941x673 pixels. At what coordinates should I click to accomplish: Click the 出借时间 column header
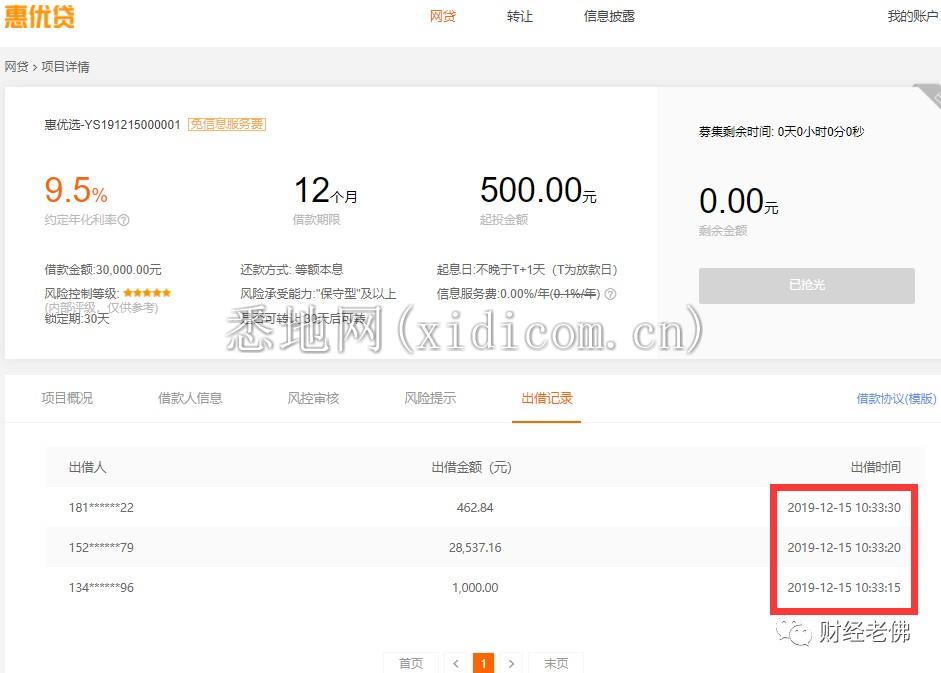coord(876,467)
